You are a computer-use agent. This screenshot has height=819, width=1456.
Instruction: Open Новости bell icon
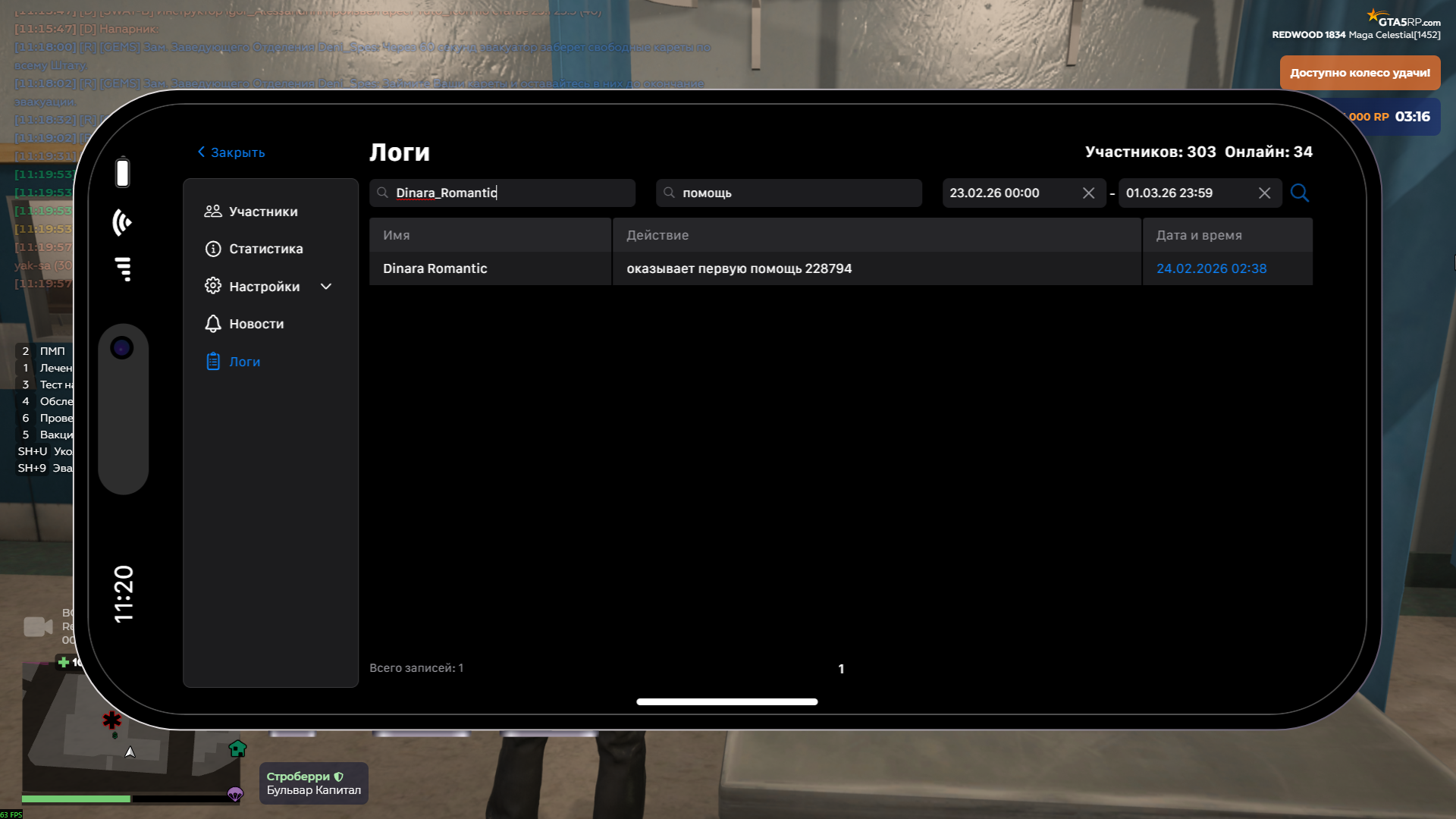click(213, 324)
